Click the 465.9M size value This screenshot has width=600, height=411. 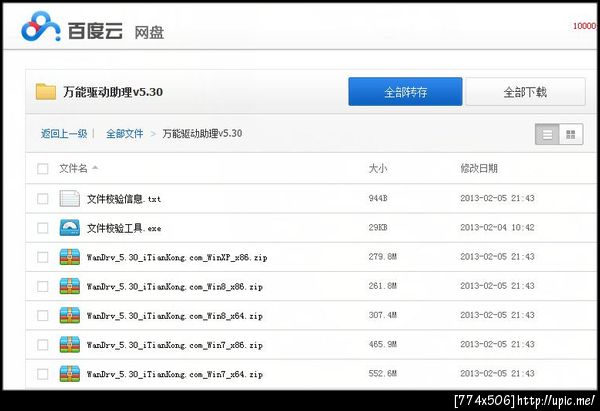[382, 344]
